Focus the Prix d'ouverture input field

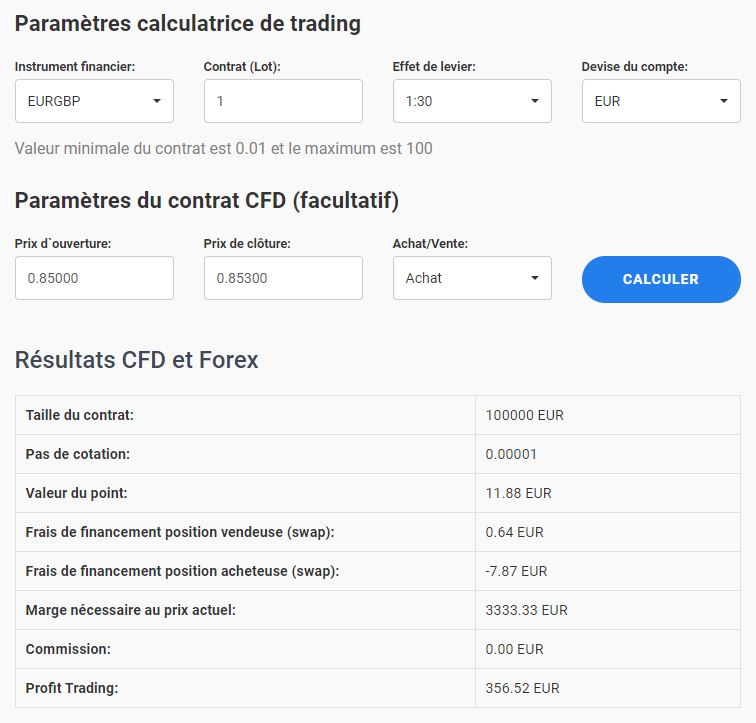[x=94, y=278]
